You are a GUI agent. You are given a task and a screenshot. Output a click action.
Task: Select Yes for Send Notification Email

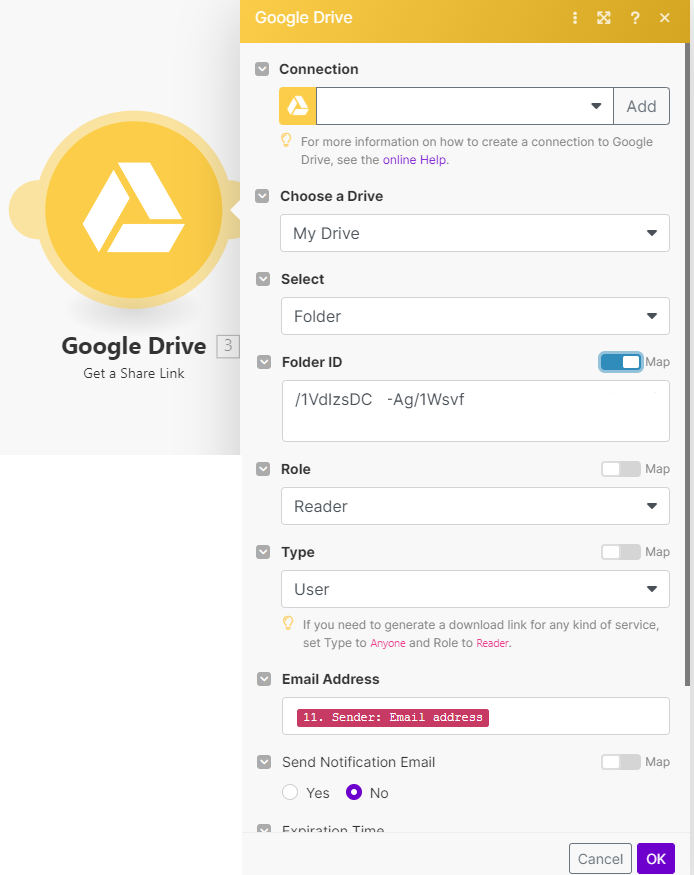coord(290,792)
